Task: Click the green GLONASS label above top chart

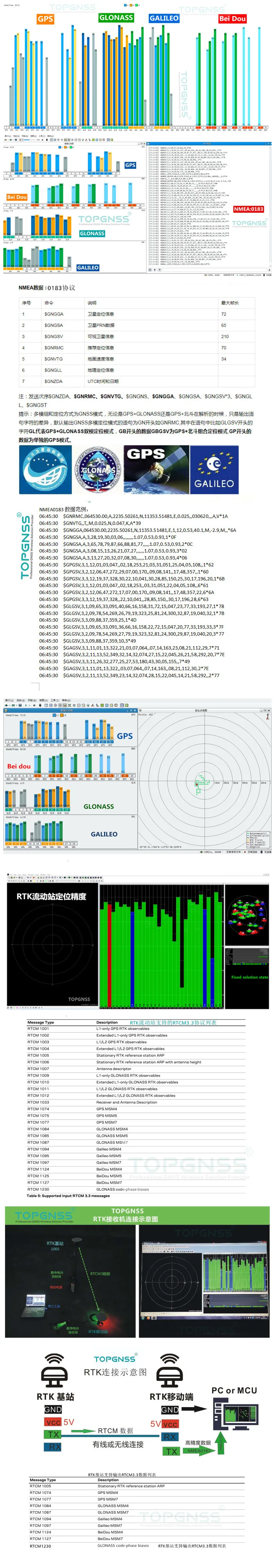Action: (116, 18)
